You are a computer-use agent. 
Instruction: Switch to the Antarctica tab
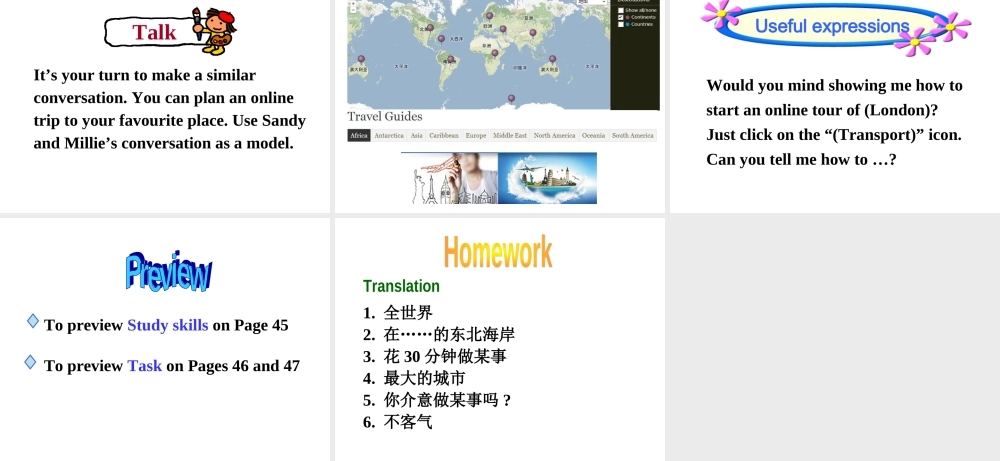pos(389,135)
